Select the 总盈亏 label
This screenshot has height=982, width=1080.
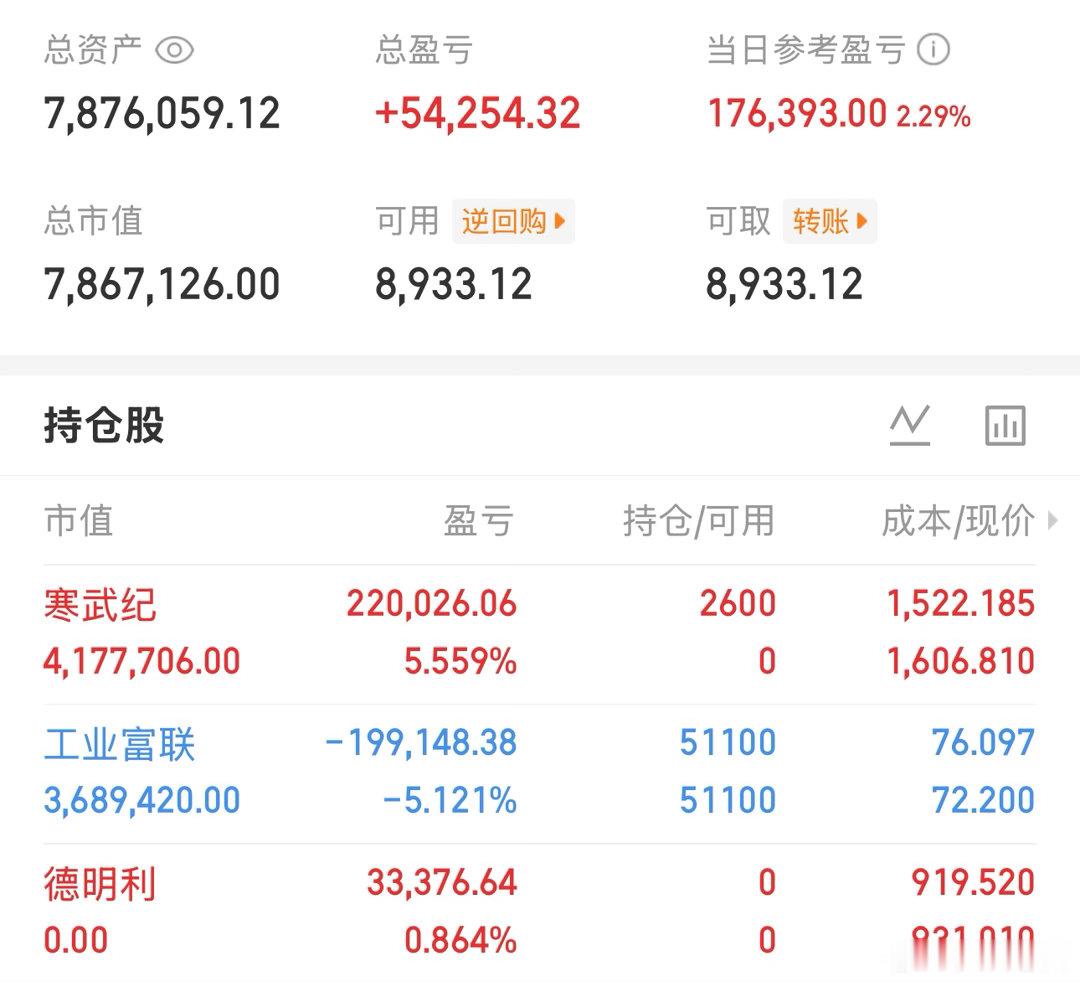coord(424,50)
